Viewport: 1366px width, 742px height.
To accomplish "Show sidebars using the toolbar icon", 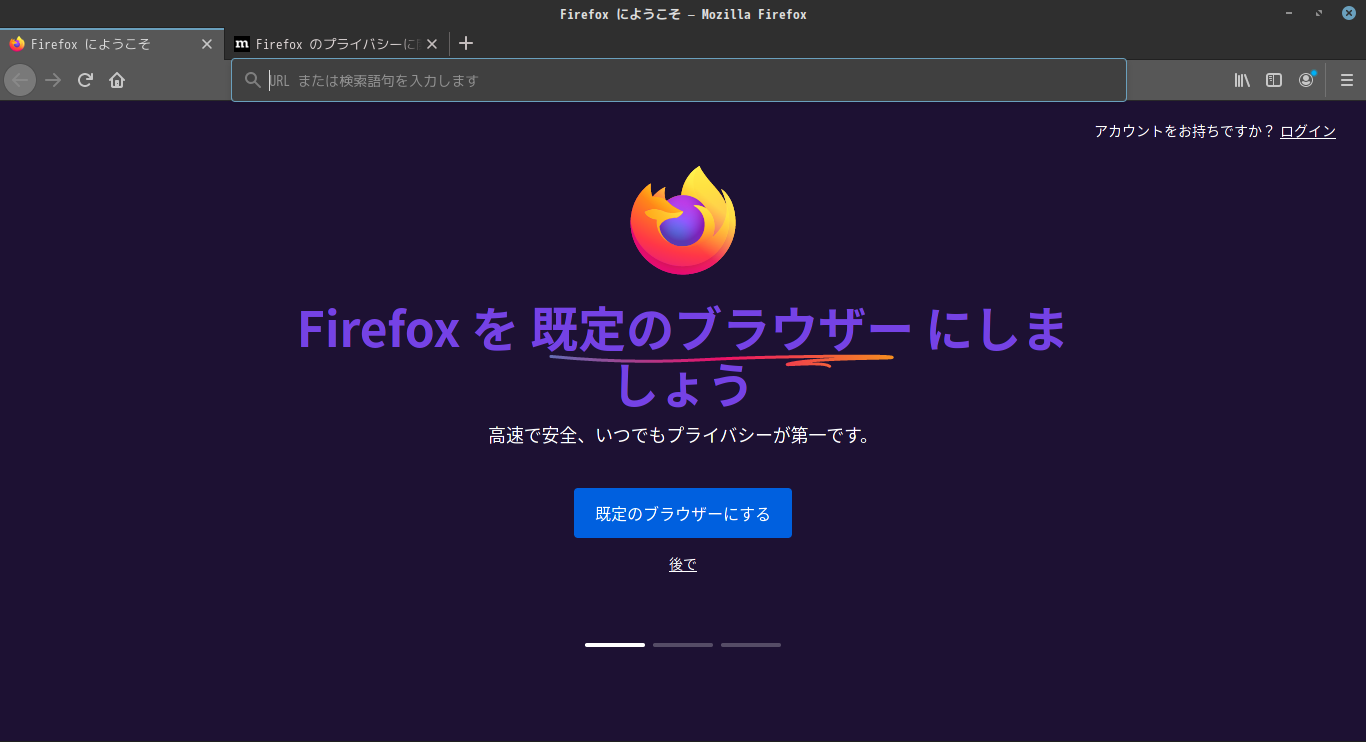I will tap(1274, 80).
